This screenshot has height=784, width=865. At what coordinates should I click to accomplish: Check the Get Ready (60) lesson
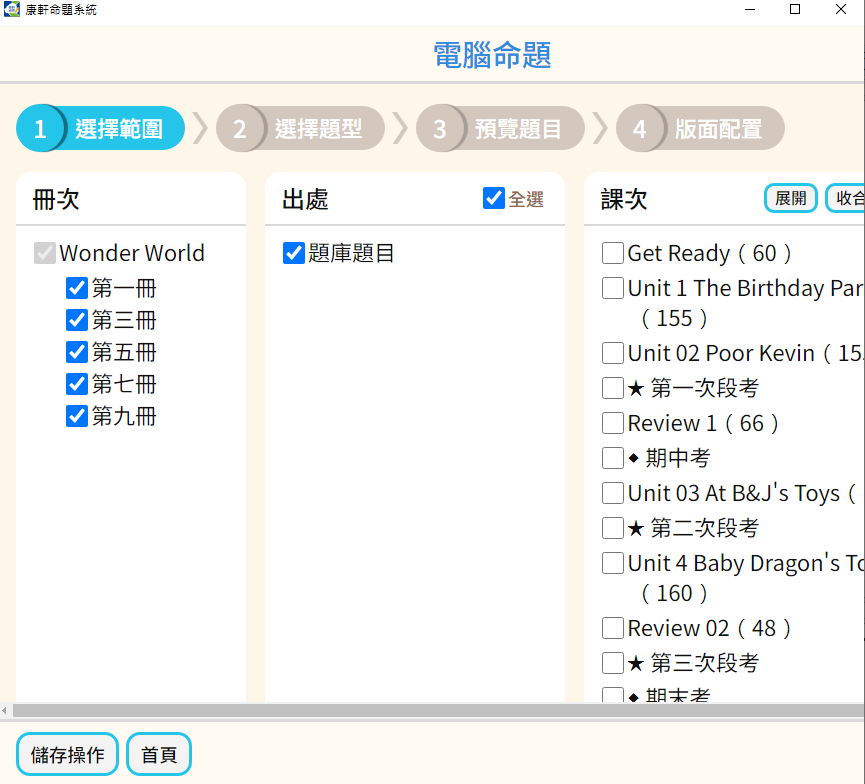[x=613, y=253]
